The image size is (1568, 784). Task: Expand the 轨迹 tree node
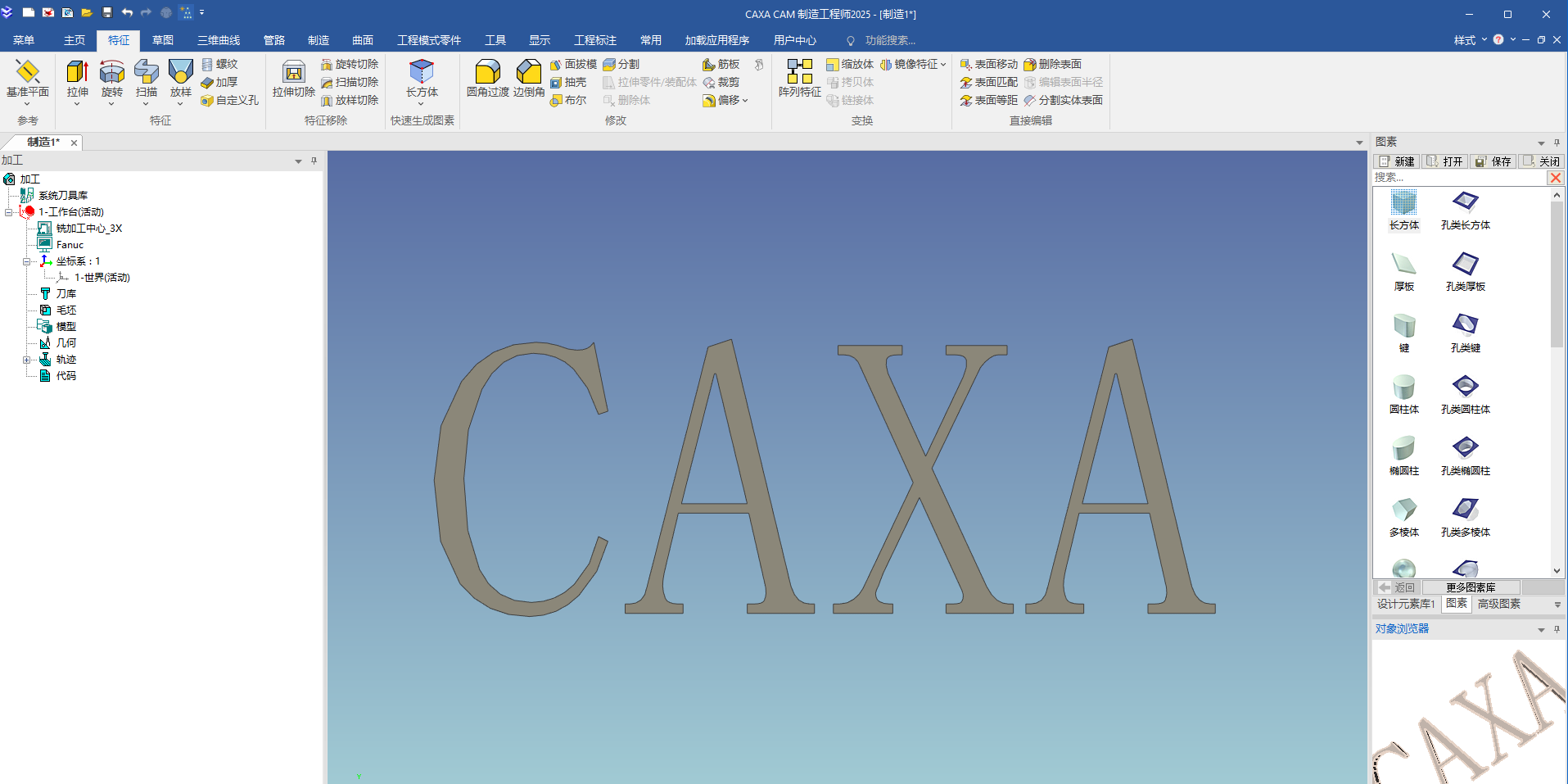pos(26,360)
